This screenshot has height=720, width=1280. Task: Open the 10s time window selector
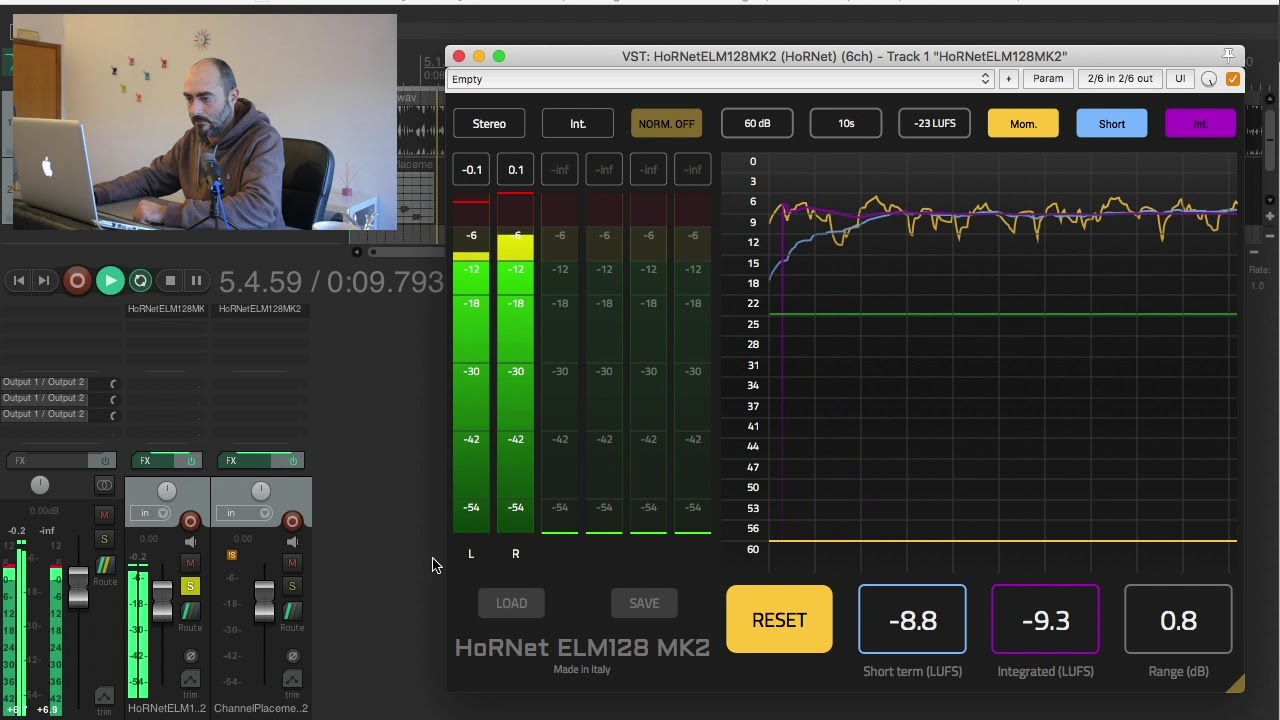(x=846, y=124)
